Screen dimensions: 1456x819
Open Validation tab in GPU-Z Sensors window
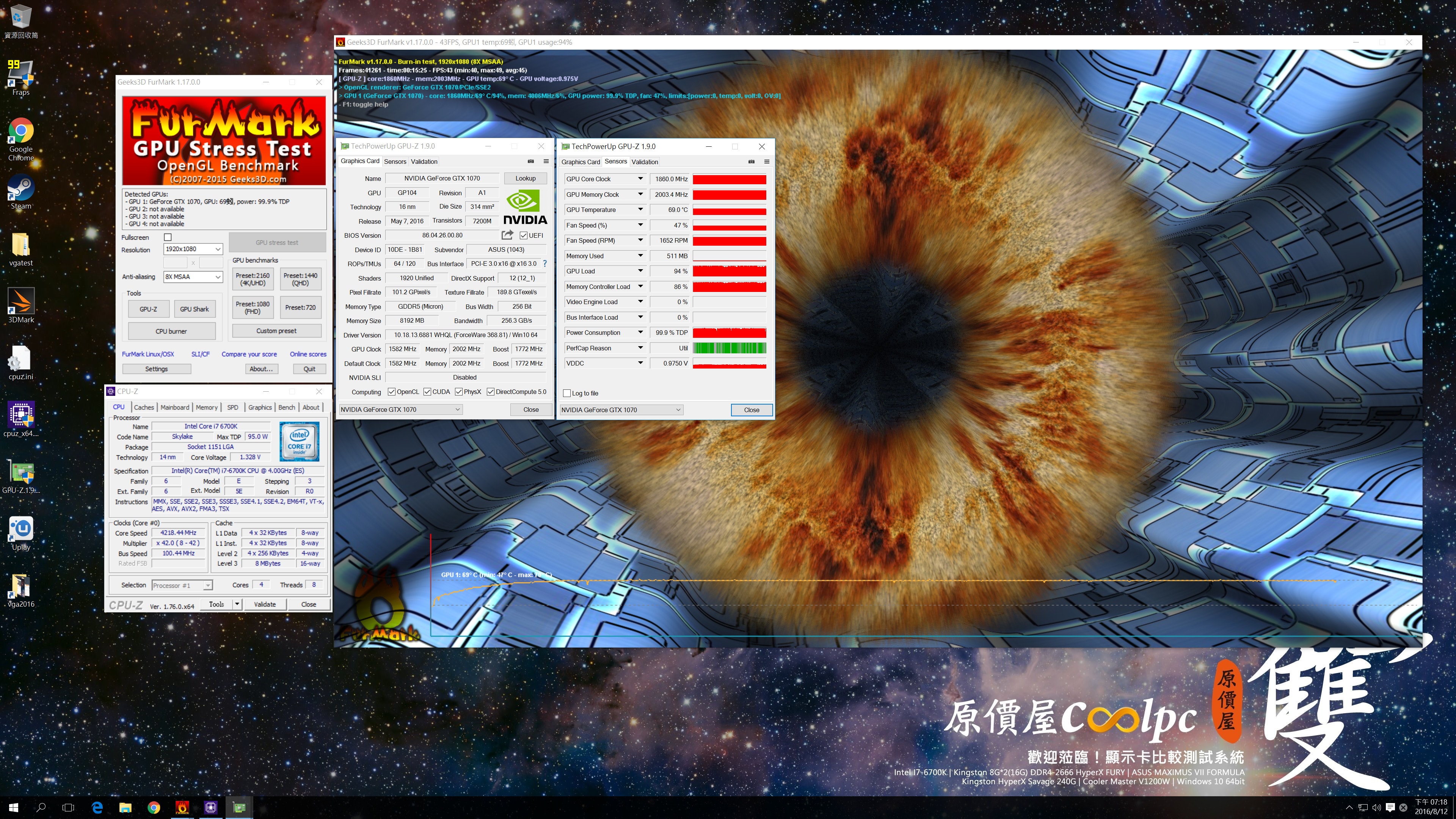[x=645, y=162]
